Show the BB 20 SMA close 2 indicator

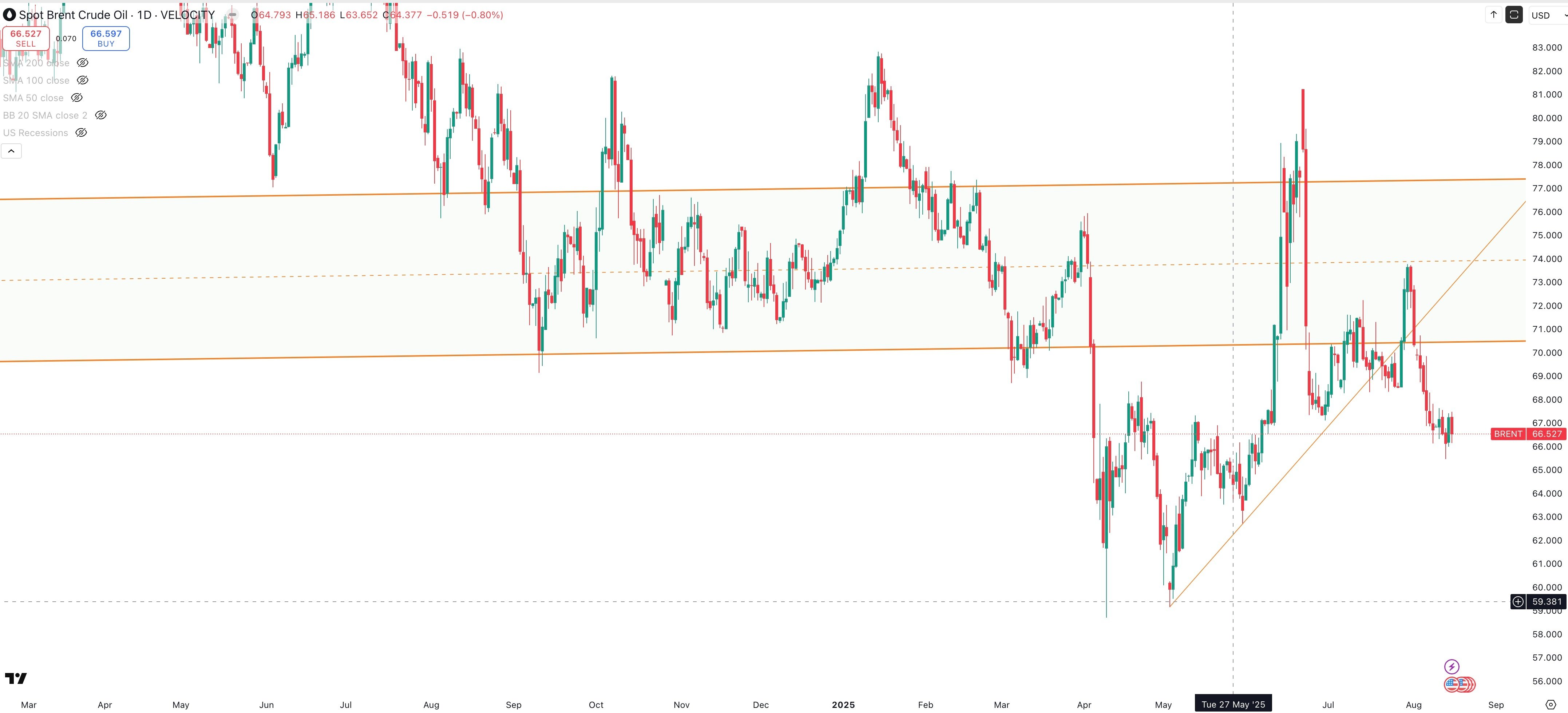101,115
